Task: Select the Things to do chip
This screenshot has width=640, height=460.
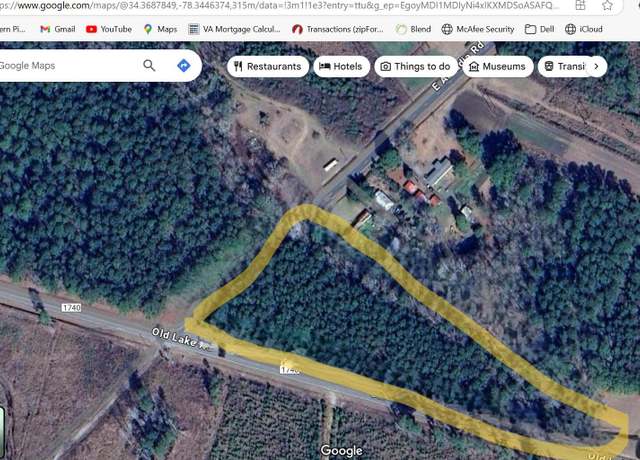Action: pos(416,66)
